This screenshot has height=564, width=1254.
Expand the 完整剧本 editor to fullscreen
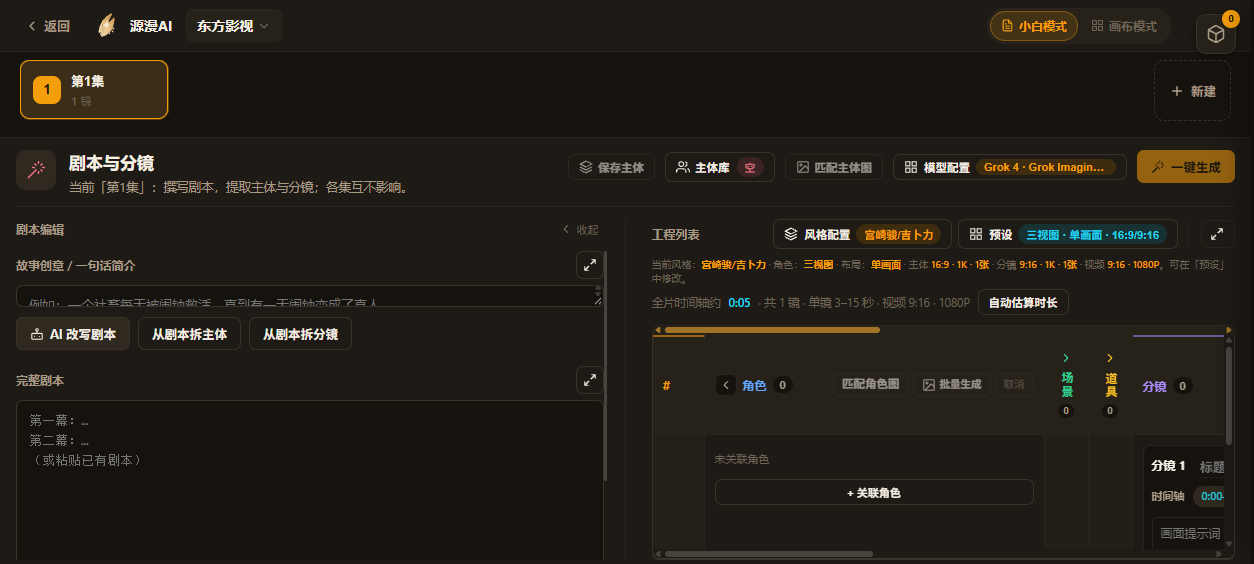(x=590, y=380)
